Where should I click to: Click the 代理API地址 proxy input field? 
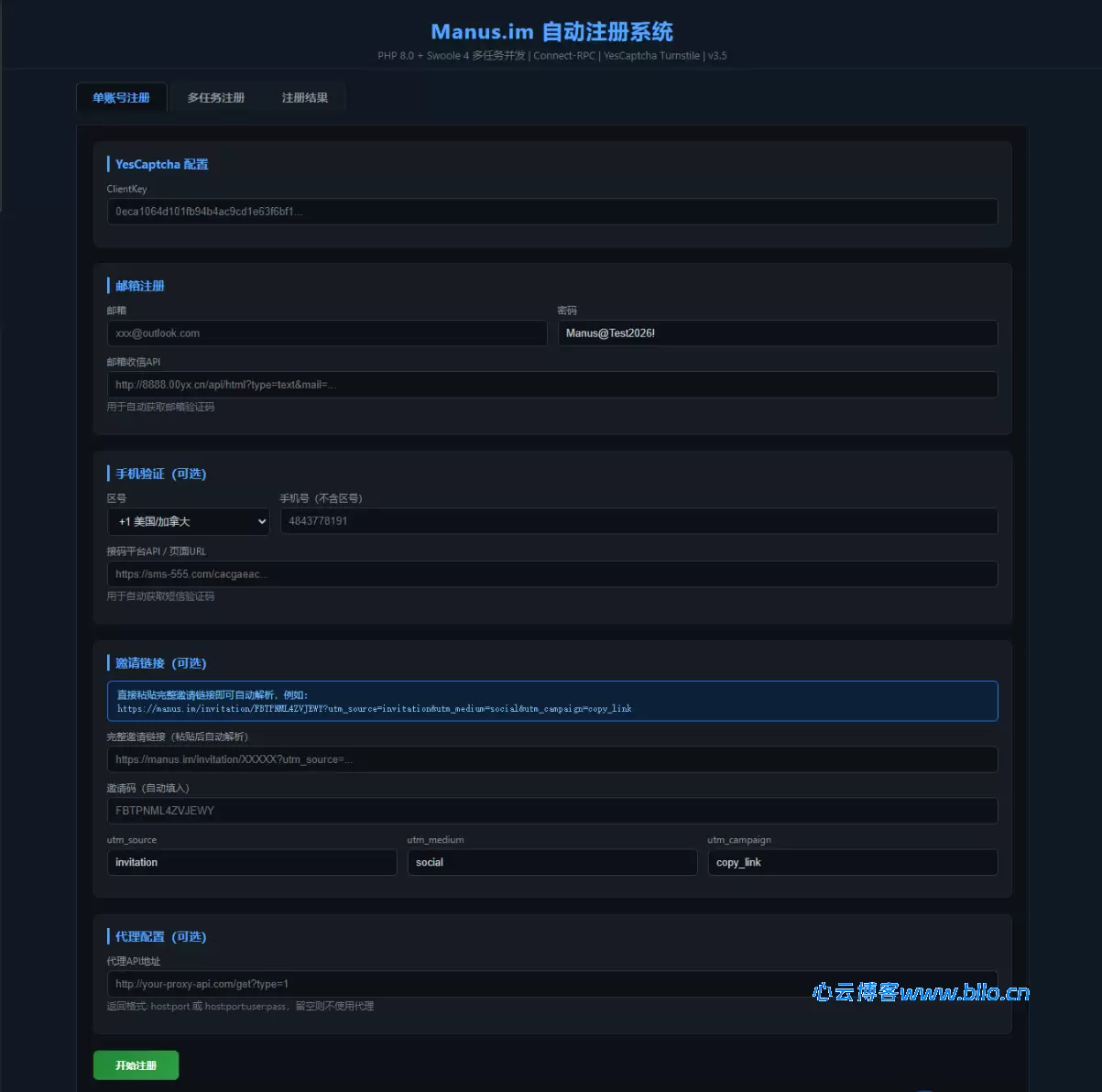click(x=551, y=984)
